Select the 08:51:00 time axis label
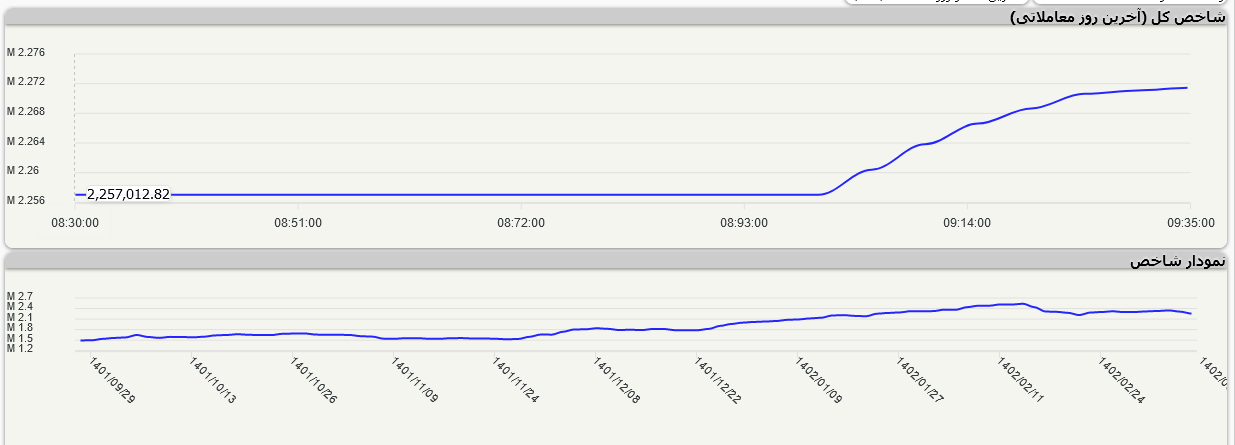This screenshot has height=445, width=1235. [298, 223]
